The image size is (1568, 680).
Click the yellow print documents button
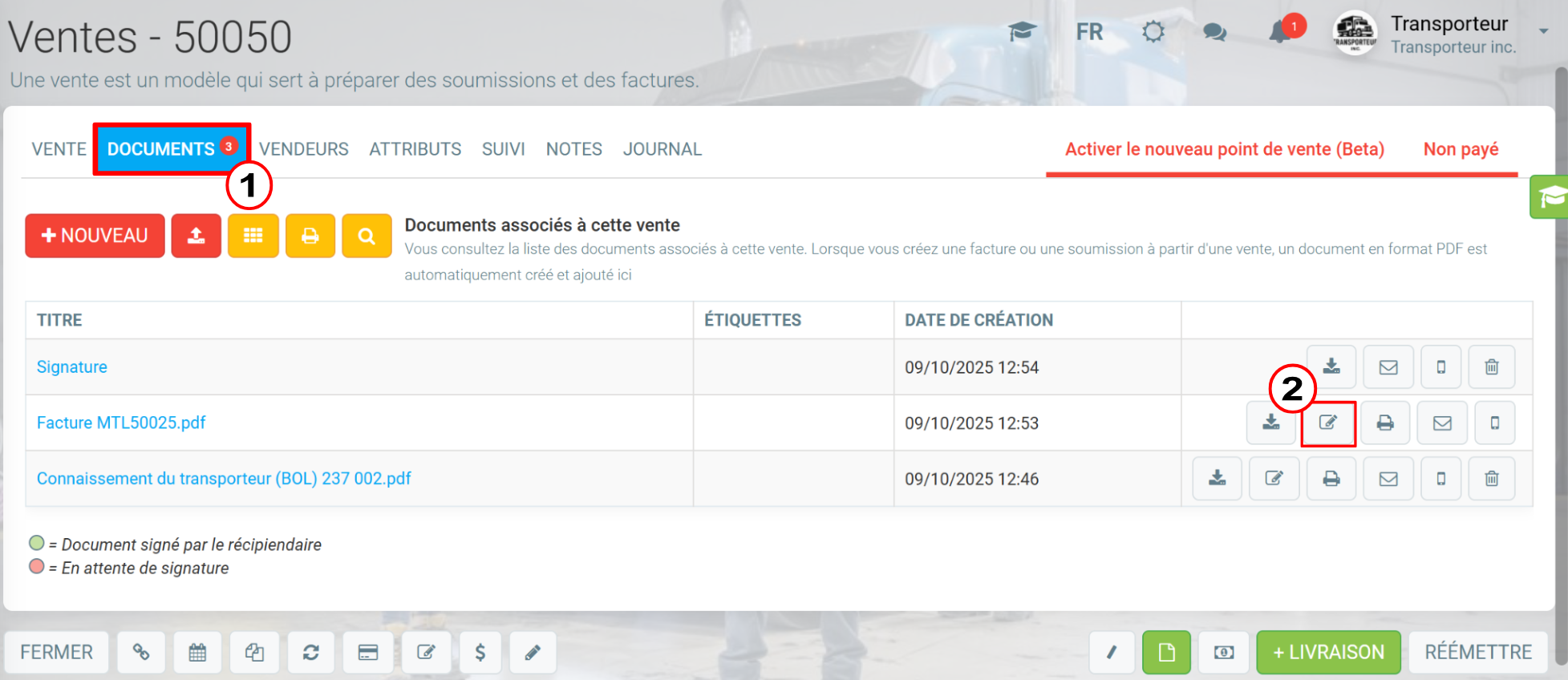point(310,236)
